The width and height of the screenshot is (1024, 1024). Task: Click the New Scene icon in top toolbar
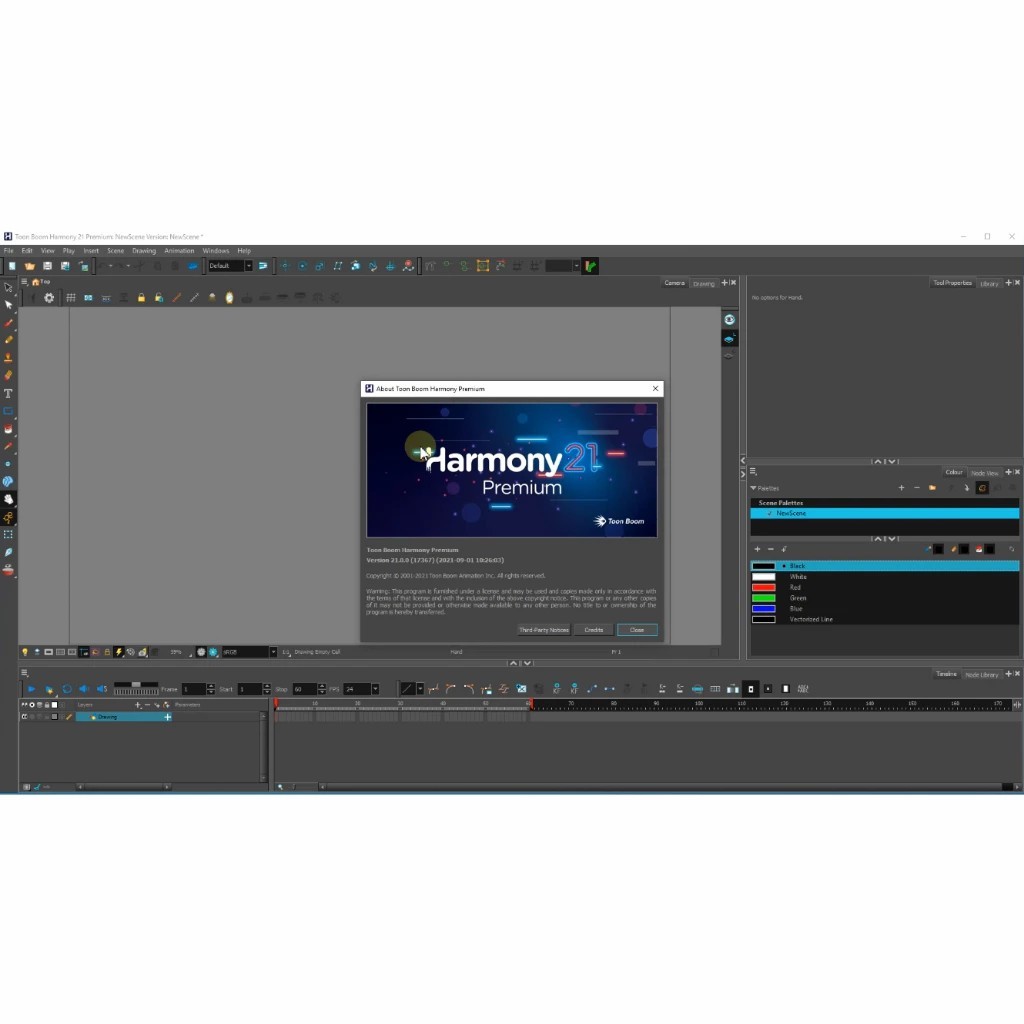(x=12, y=266)
